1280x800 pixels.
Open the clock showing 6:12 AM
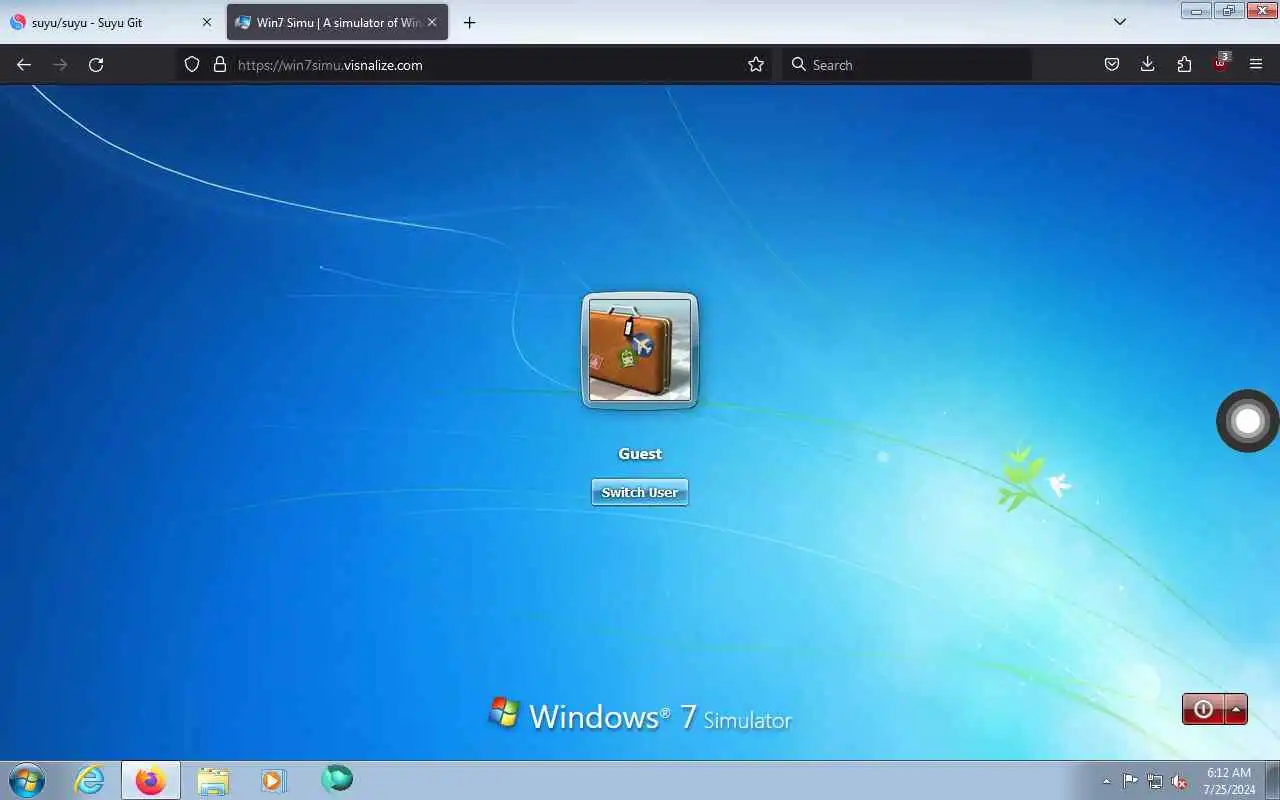tap(1229, 781)
